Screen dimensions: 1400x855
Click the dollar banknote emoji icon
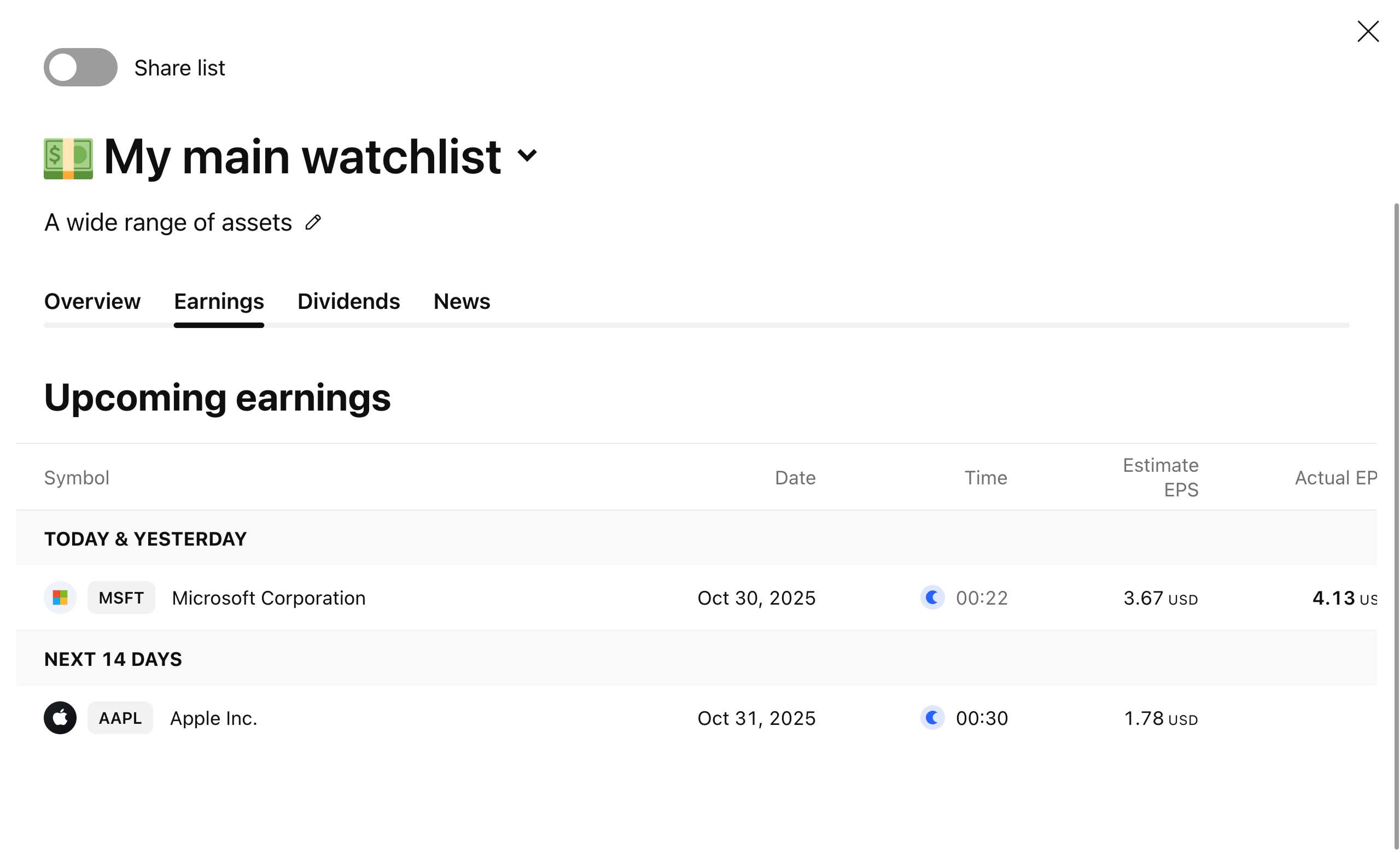[68, 159]
